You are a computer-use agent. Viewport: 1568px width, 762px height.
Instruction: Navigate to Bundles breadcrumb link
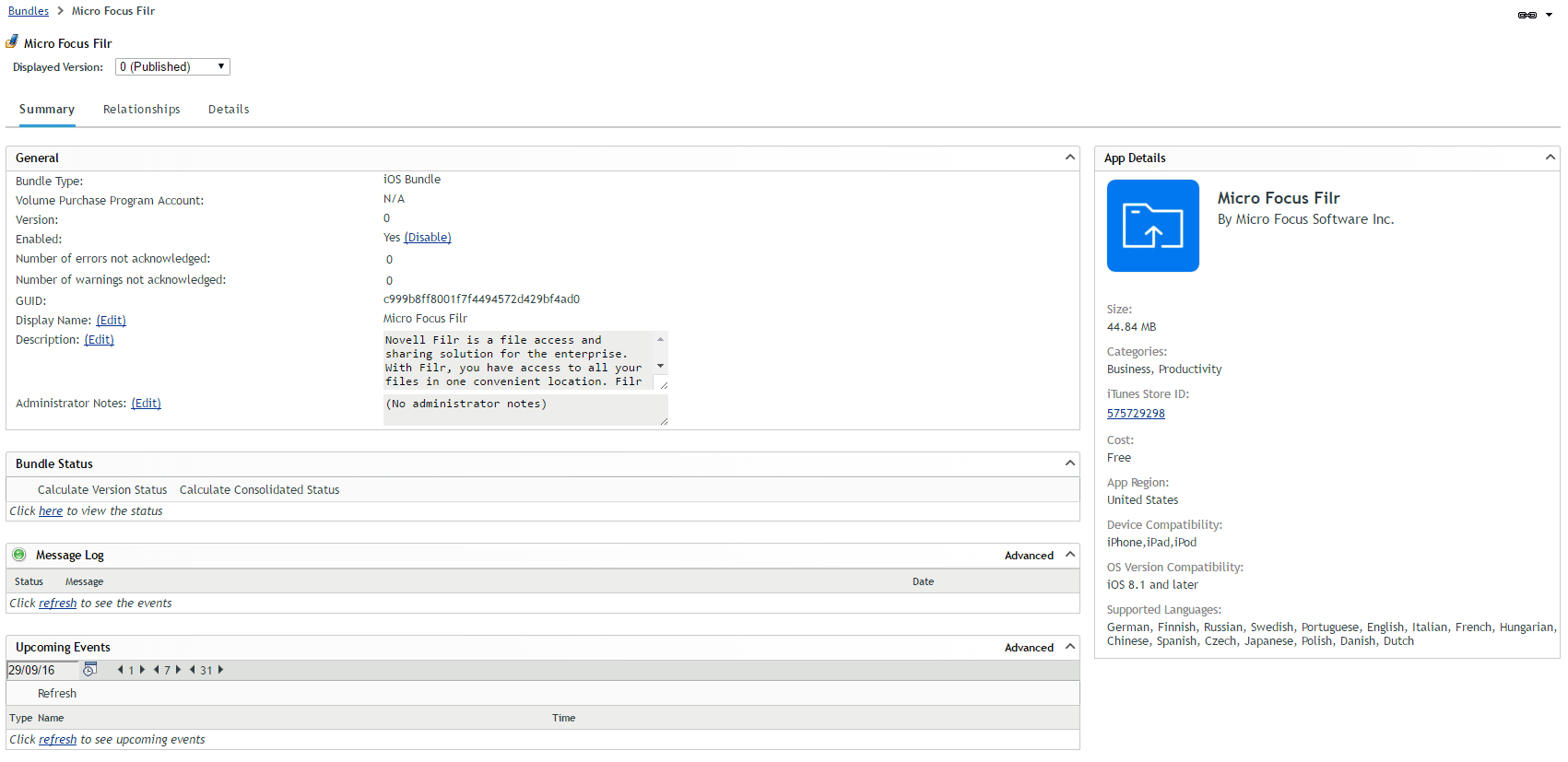[x=29, y=11]
